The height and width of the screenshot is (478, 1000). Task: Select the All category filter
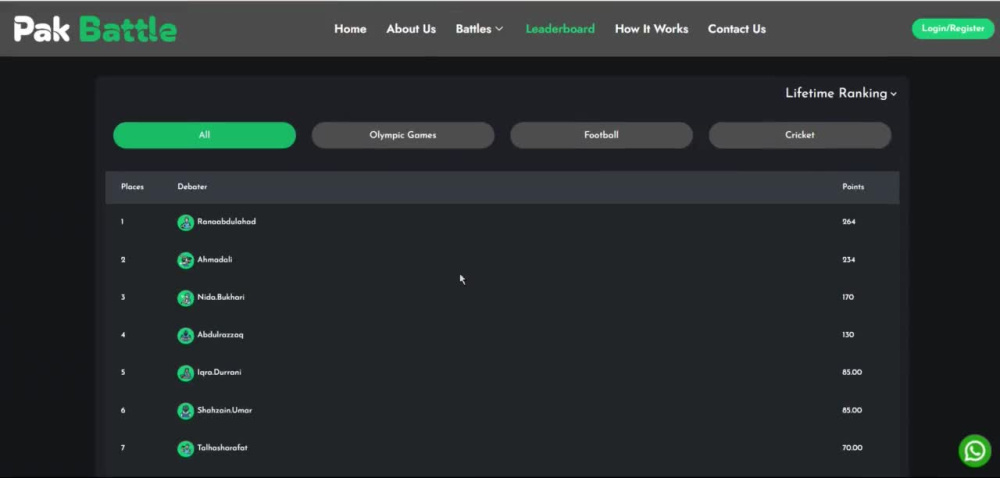point(204,135)
